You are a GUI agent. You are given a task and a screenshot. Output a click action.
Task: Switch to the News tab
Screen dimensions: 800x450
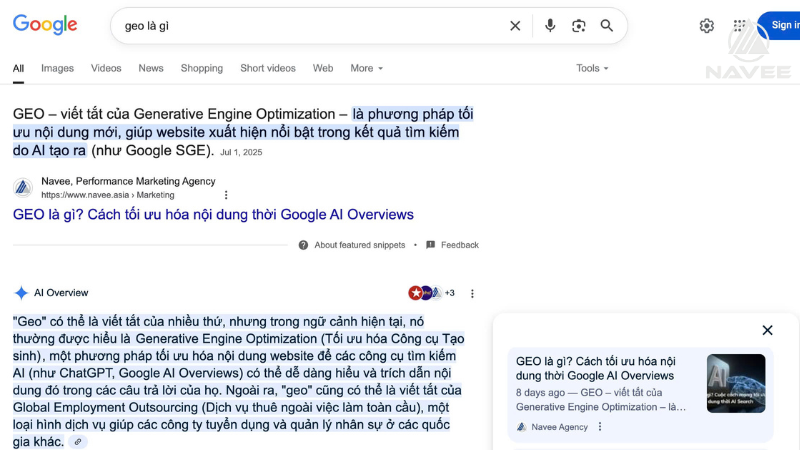pyautogui.click(x=151, y=68)
